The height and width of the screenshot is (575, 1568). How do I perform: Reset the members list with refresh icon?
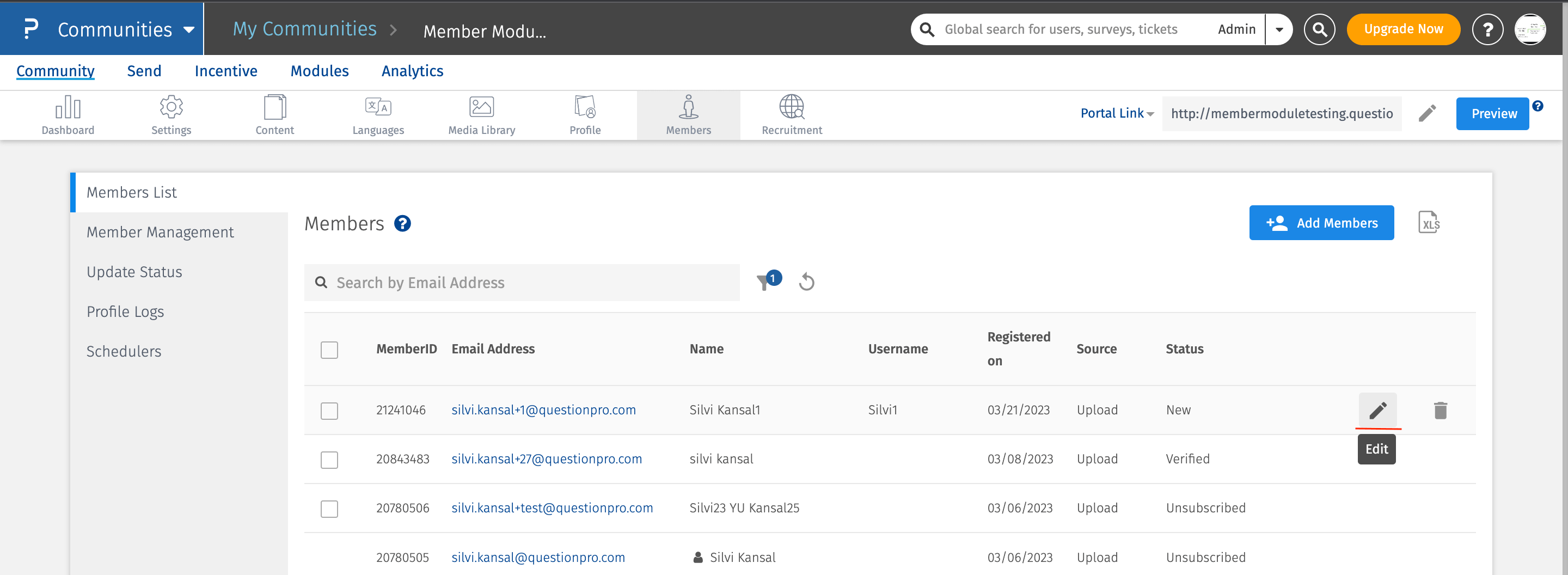(x=806, y=283)
